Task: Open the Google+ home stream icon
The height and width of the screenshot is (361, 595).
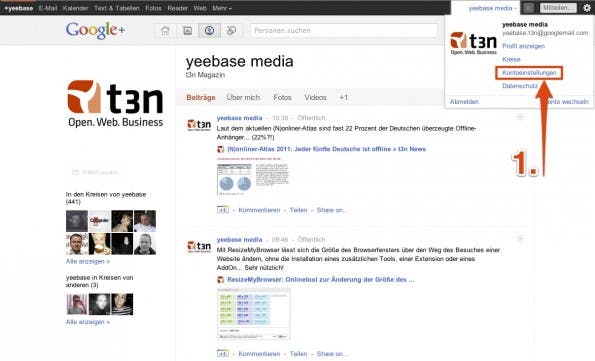Action: click(165, 31)
